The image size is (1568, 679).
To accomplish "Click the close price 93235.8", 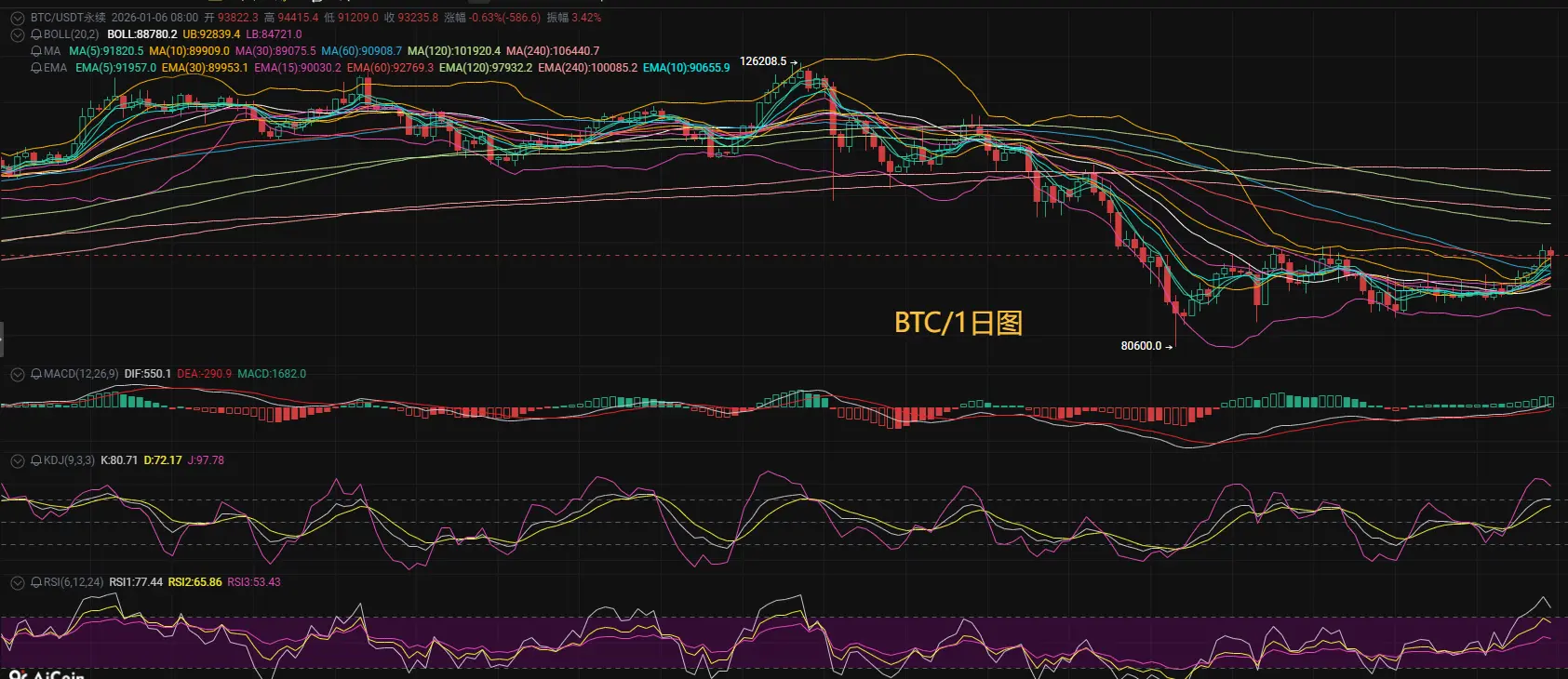I will click(418, 18).
